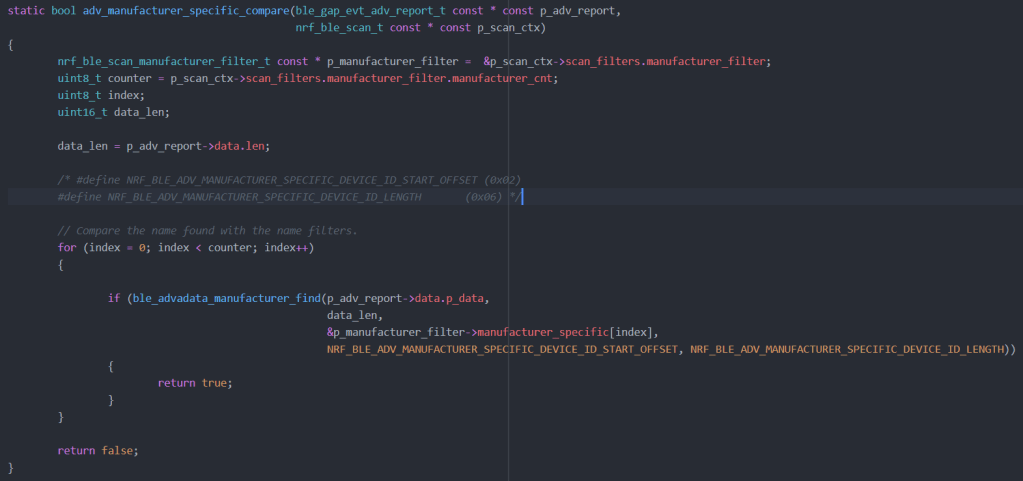Click the DEVICE_ID_LENGTH macro in function call

click(850, 349)
